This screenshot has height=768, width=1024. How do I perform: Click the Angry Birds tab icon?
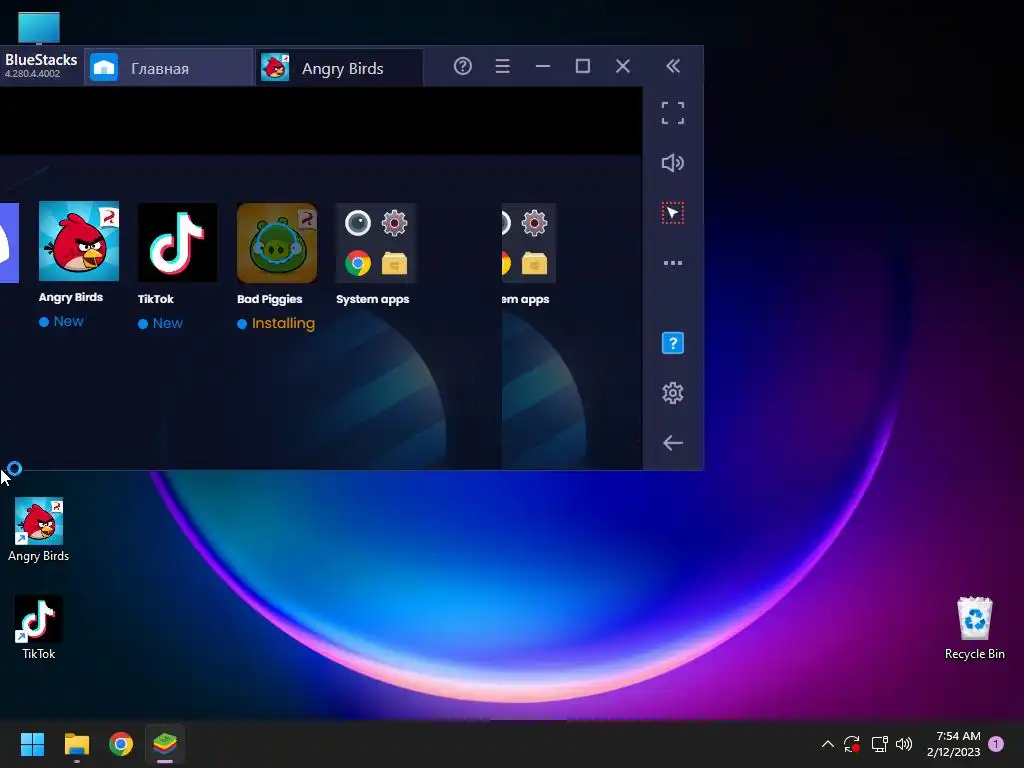click(x=275, y=67)
